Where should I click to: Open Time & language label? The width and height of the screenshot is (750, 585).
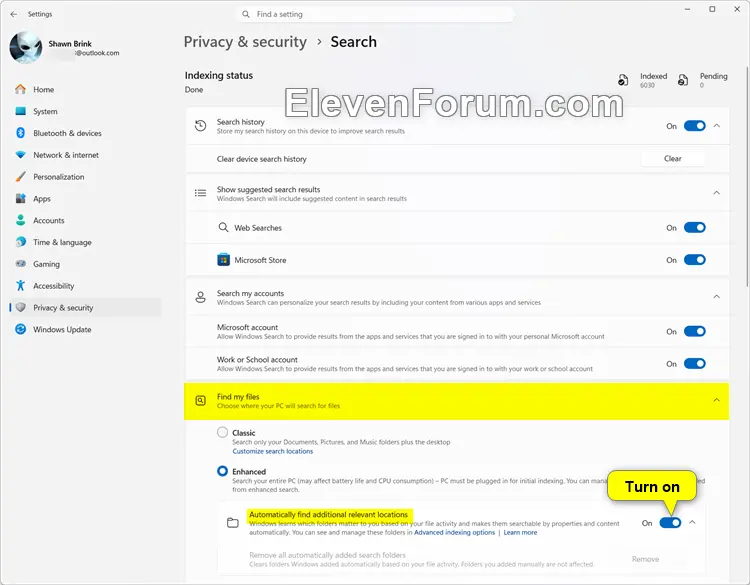(62, 243)
